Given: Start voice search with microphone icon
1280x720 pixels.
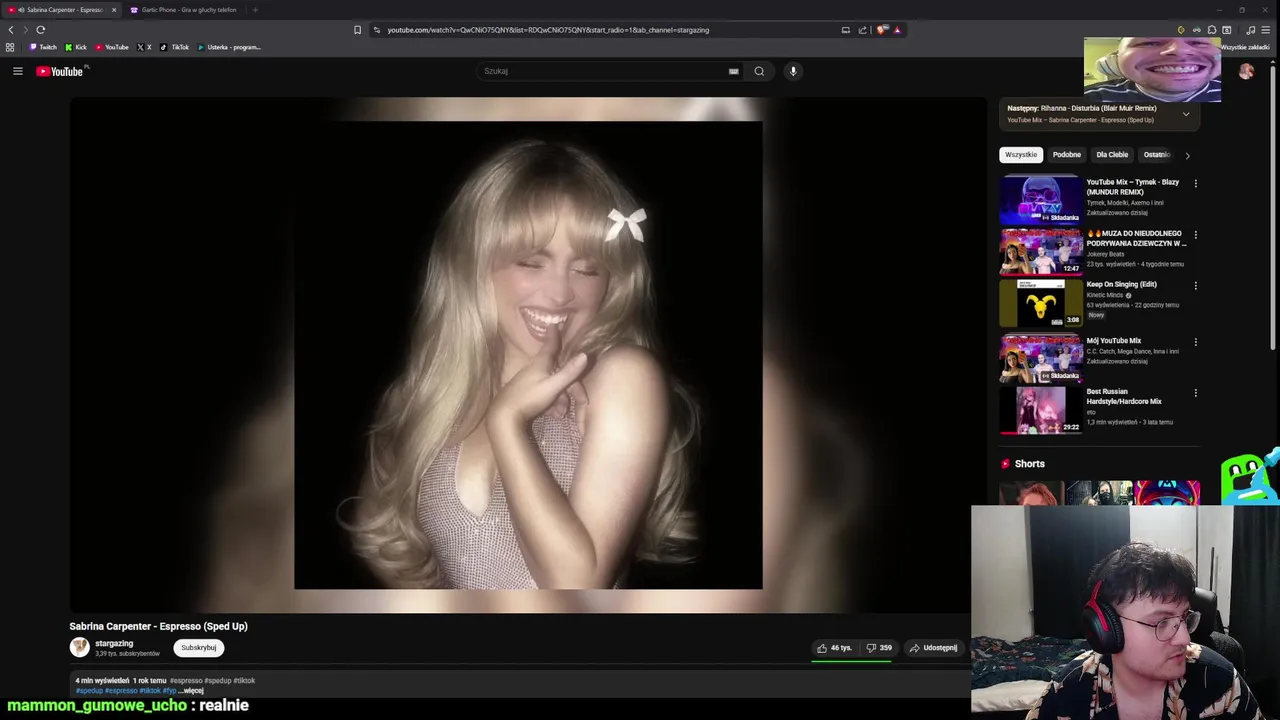Looking at the screenshot, I should pos(793,71).
